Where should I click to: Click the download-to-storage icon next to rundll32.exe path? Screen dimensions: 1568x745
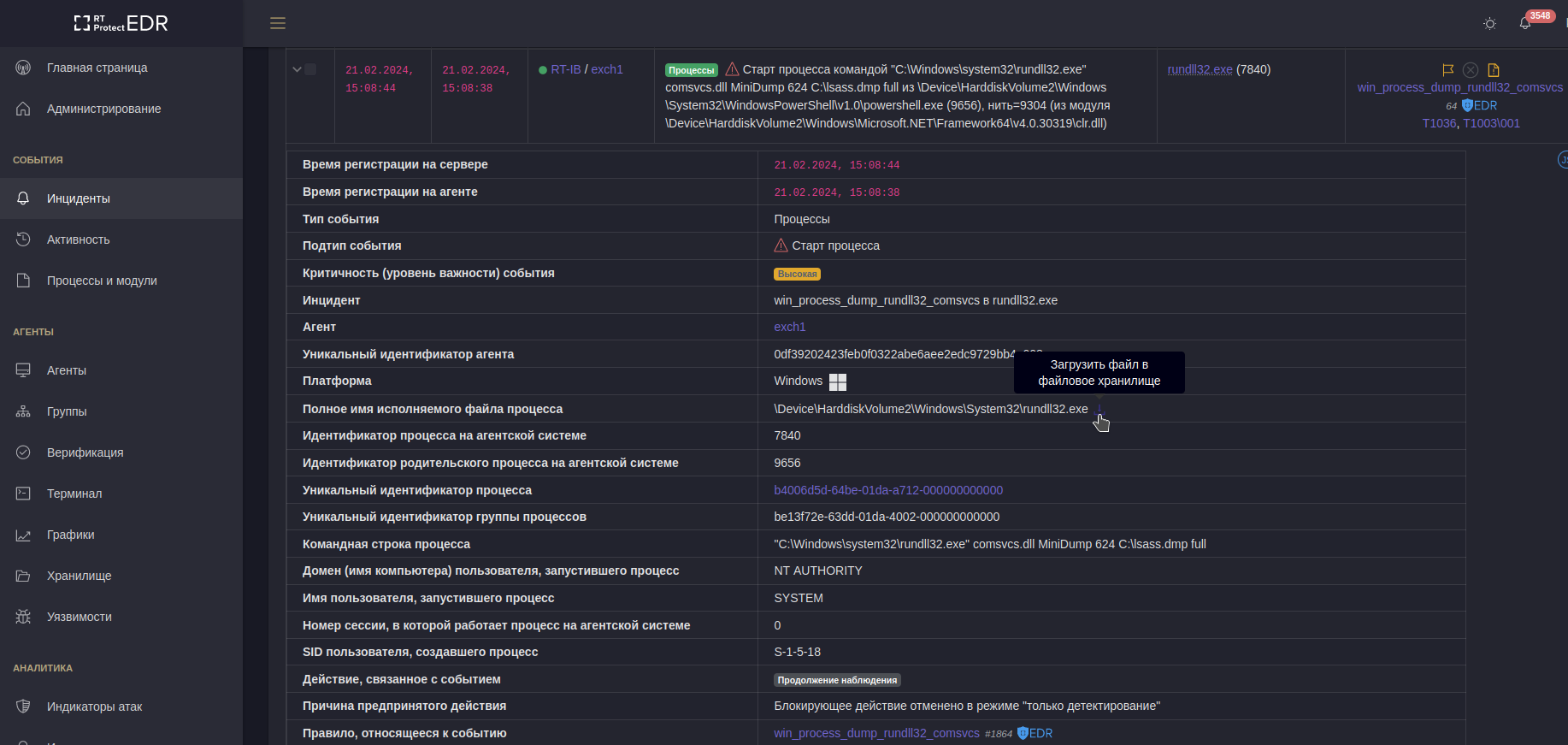(1099, 410)
